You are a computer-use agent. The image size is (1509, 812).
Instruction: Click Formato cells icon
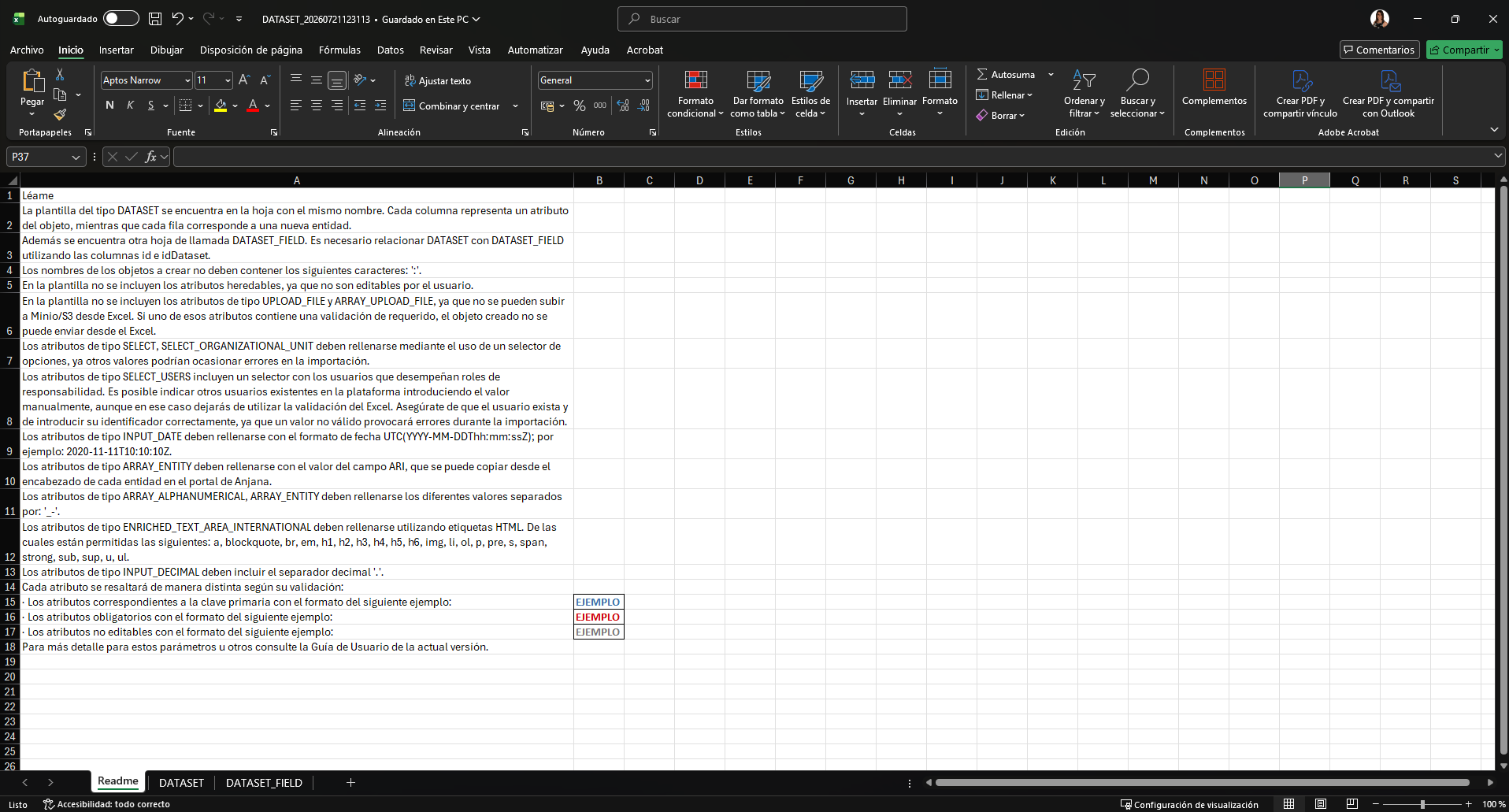click(x=940, y=79)
